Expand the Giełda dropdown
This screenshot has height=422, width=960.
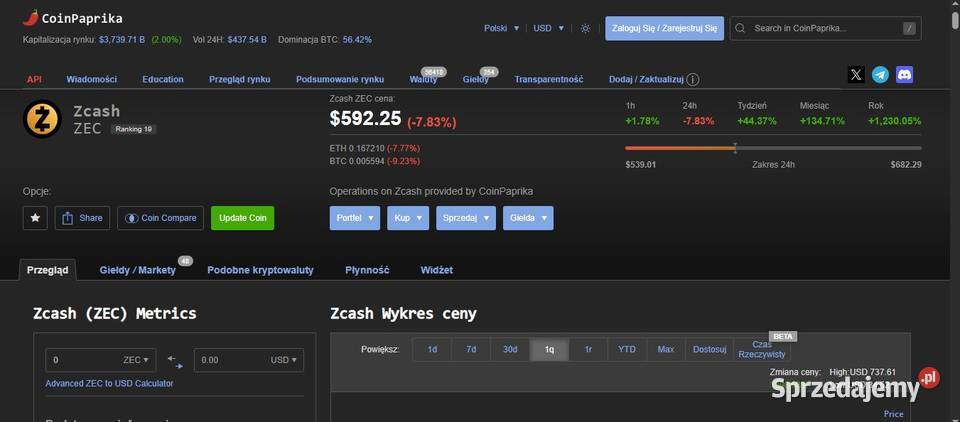(528, 218)
